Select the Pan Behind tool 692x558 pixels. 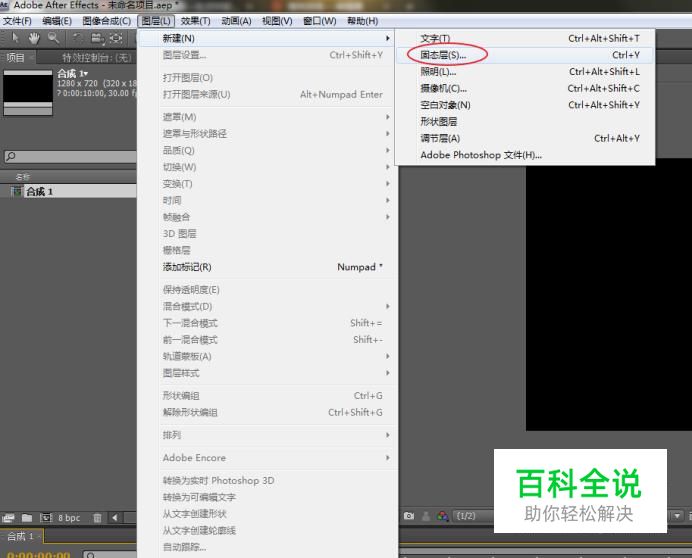click(116, 38)
